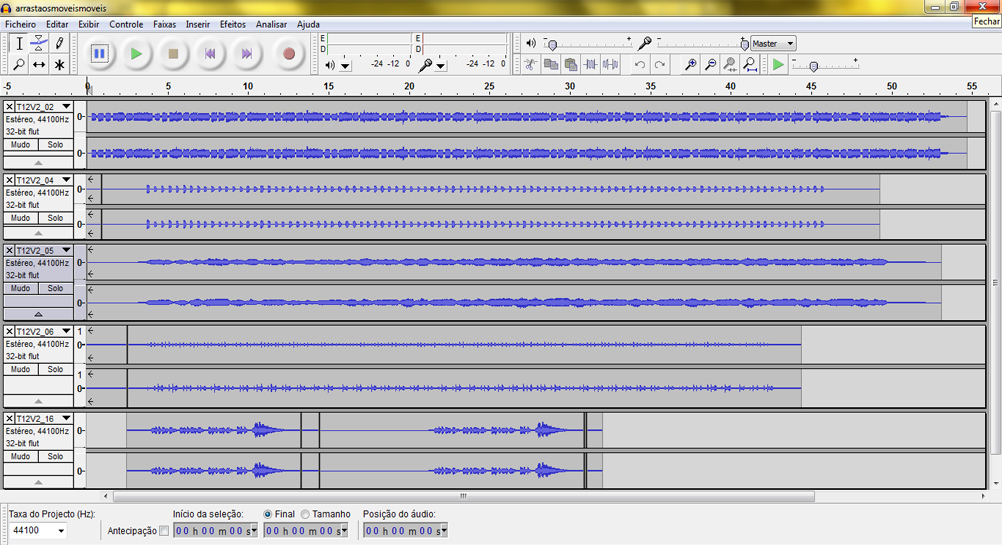Click the Undo arrow icon

(x=640, y=65)
